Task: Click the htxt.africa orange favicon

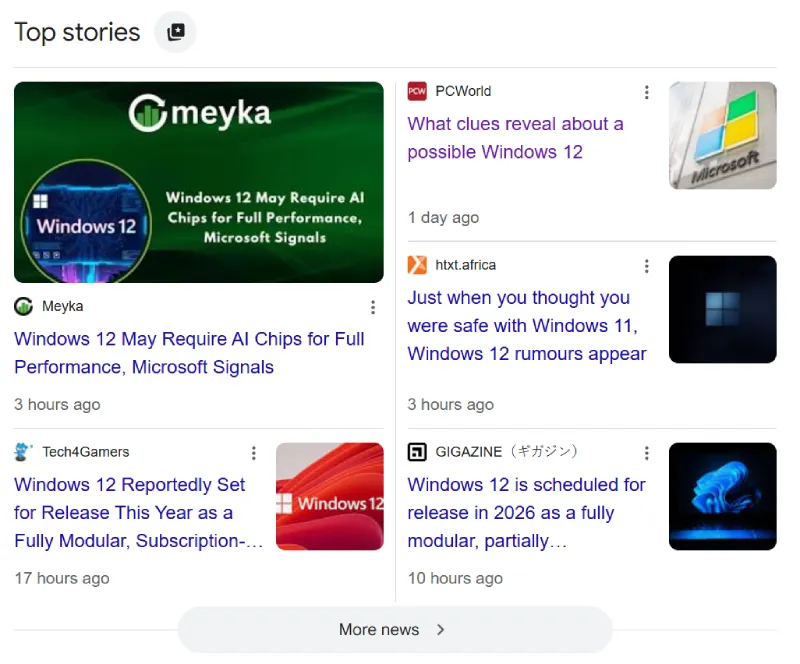Action: point(417,265)
